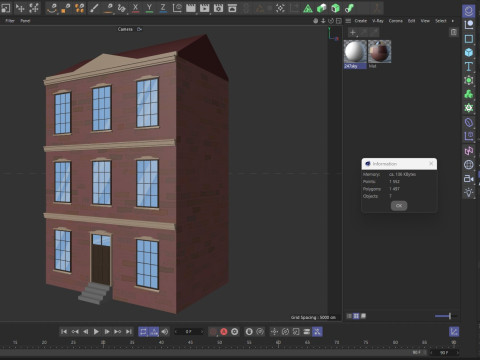The width and height of the screenshot is (480, 360).
Task: Open the Material Manager View menu
Action: point(425,21)
